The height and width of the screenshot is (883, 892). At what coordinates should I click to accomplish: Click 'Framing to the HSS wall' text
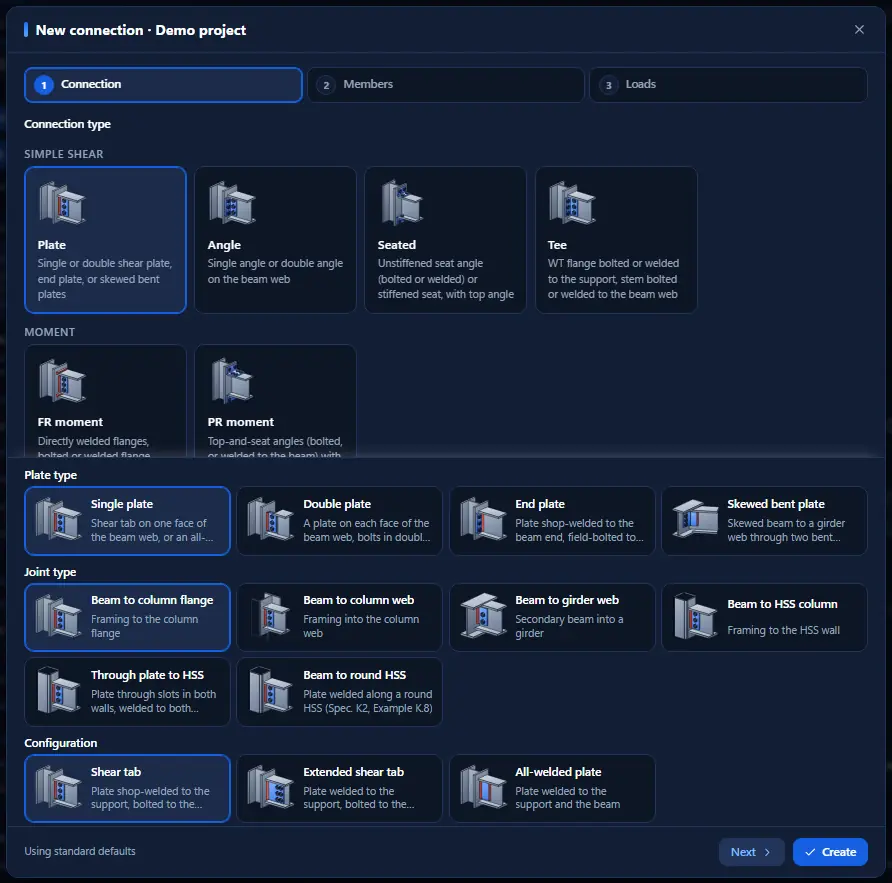click(x=783, y=630)
